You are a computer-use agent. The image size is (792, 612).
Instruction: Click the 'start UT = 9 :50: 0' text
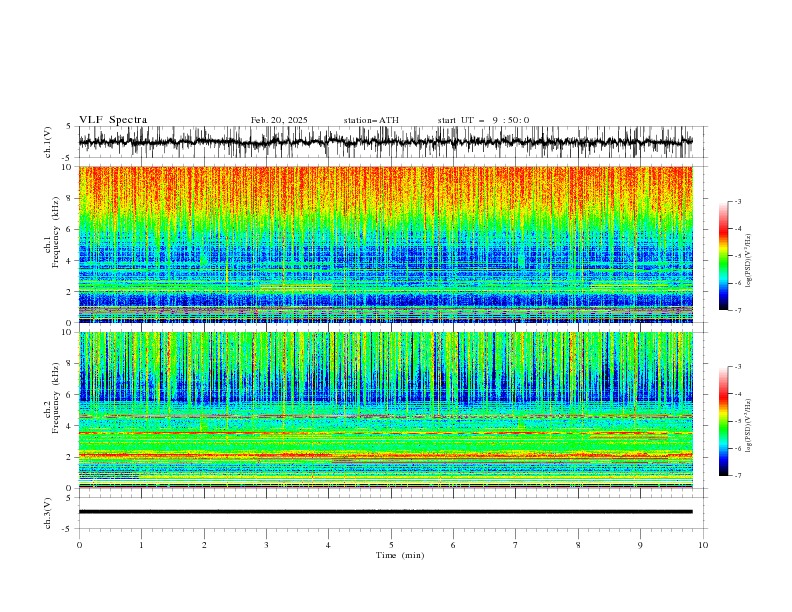click(483, 120)
